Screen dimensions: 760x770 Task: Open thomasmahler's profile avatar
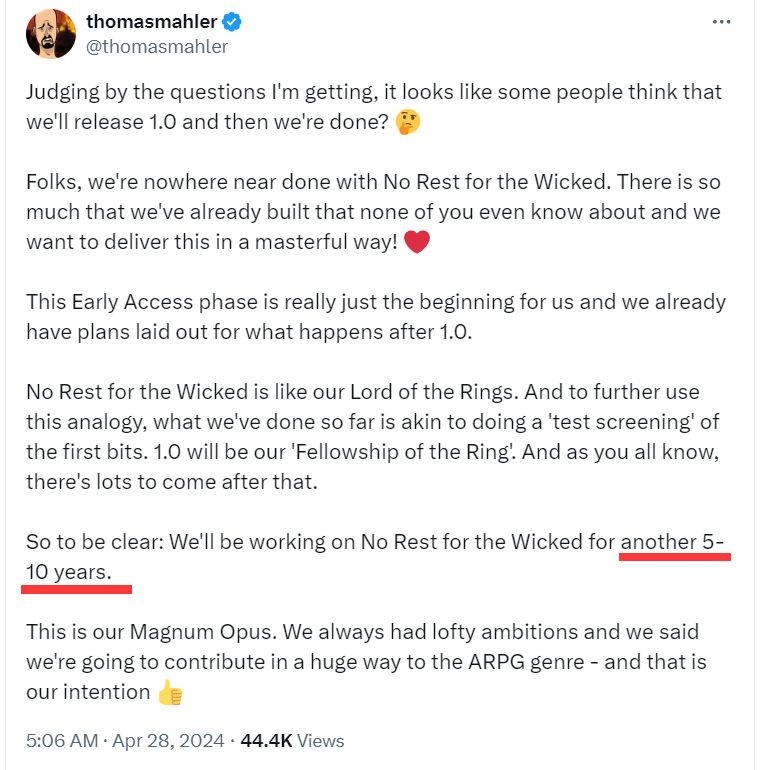tap(51, 34)
